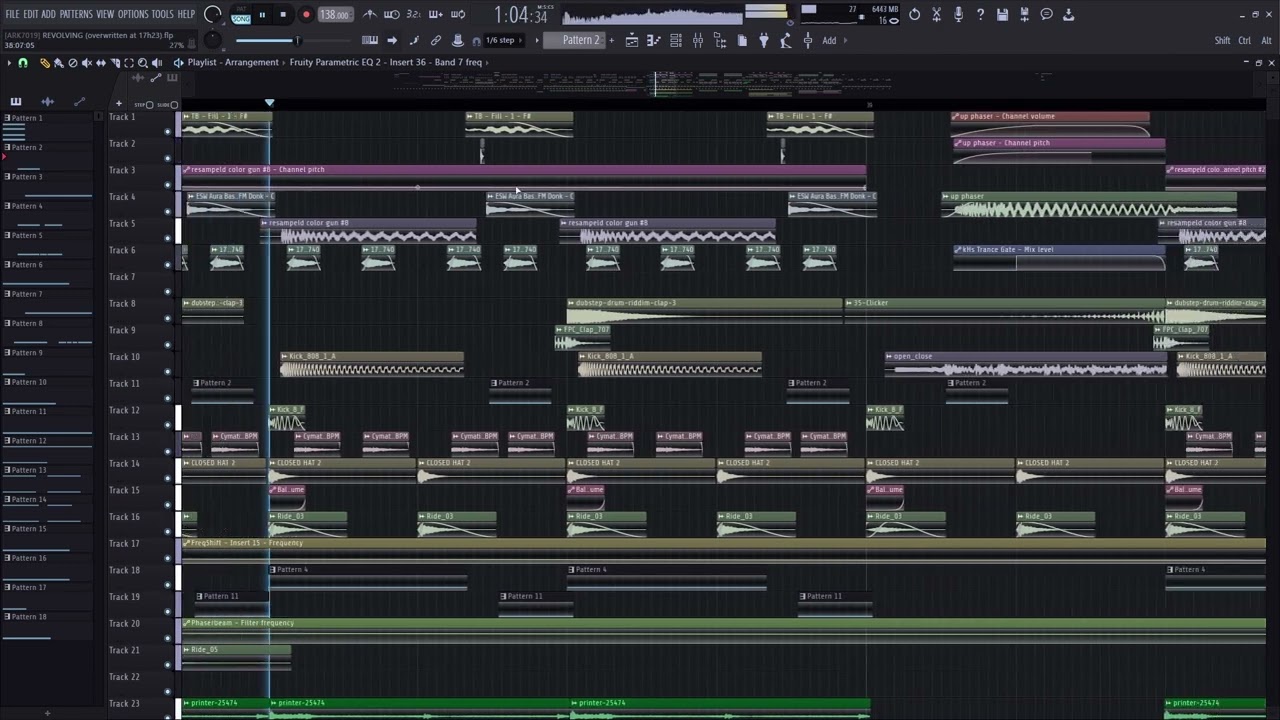Open the download content library icon
Viewport: 1280px width, 720px height.
coord(1068,14)
